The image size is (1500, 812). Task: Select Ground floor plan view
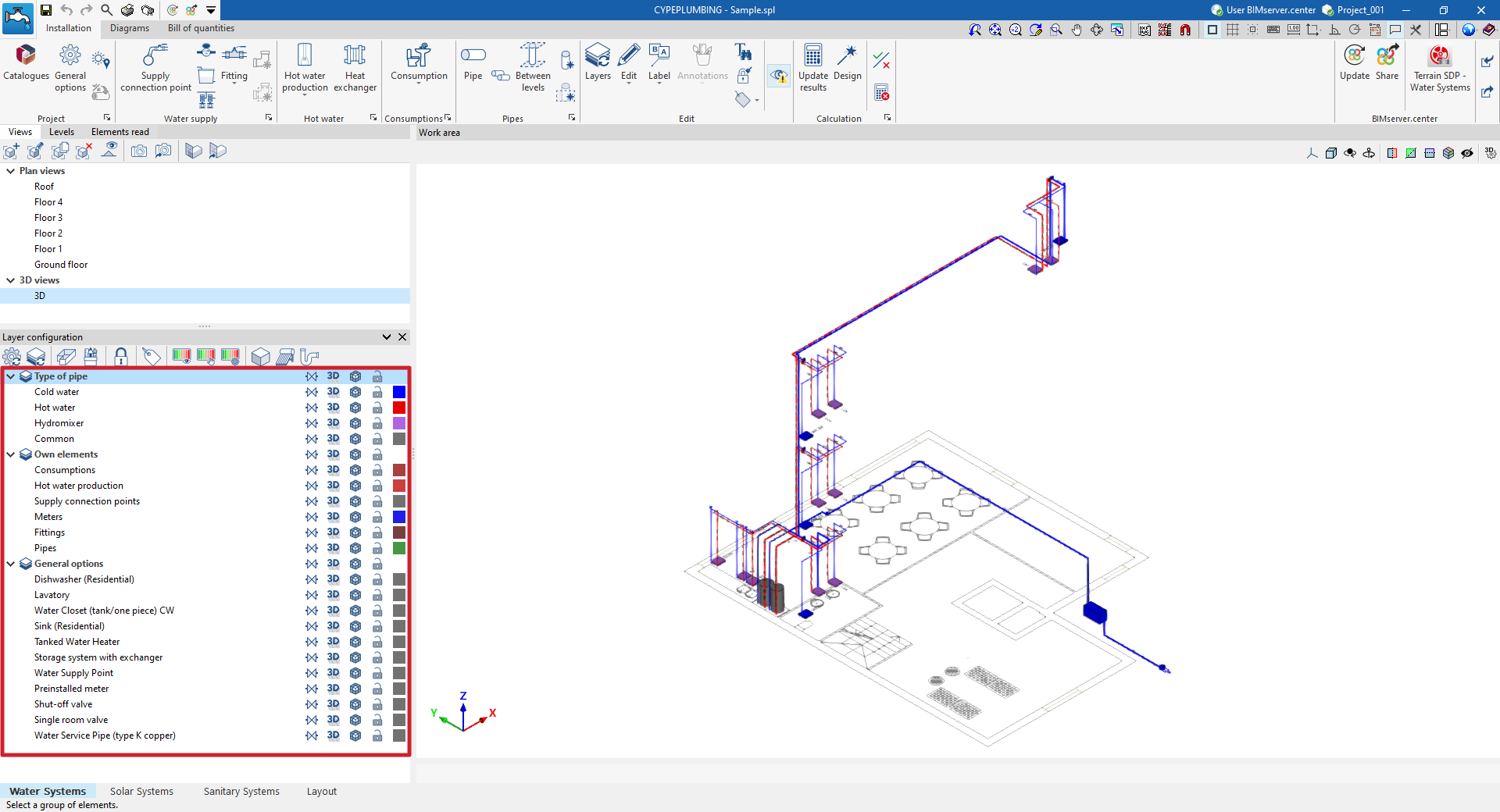[61, 265]
